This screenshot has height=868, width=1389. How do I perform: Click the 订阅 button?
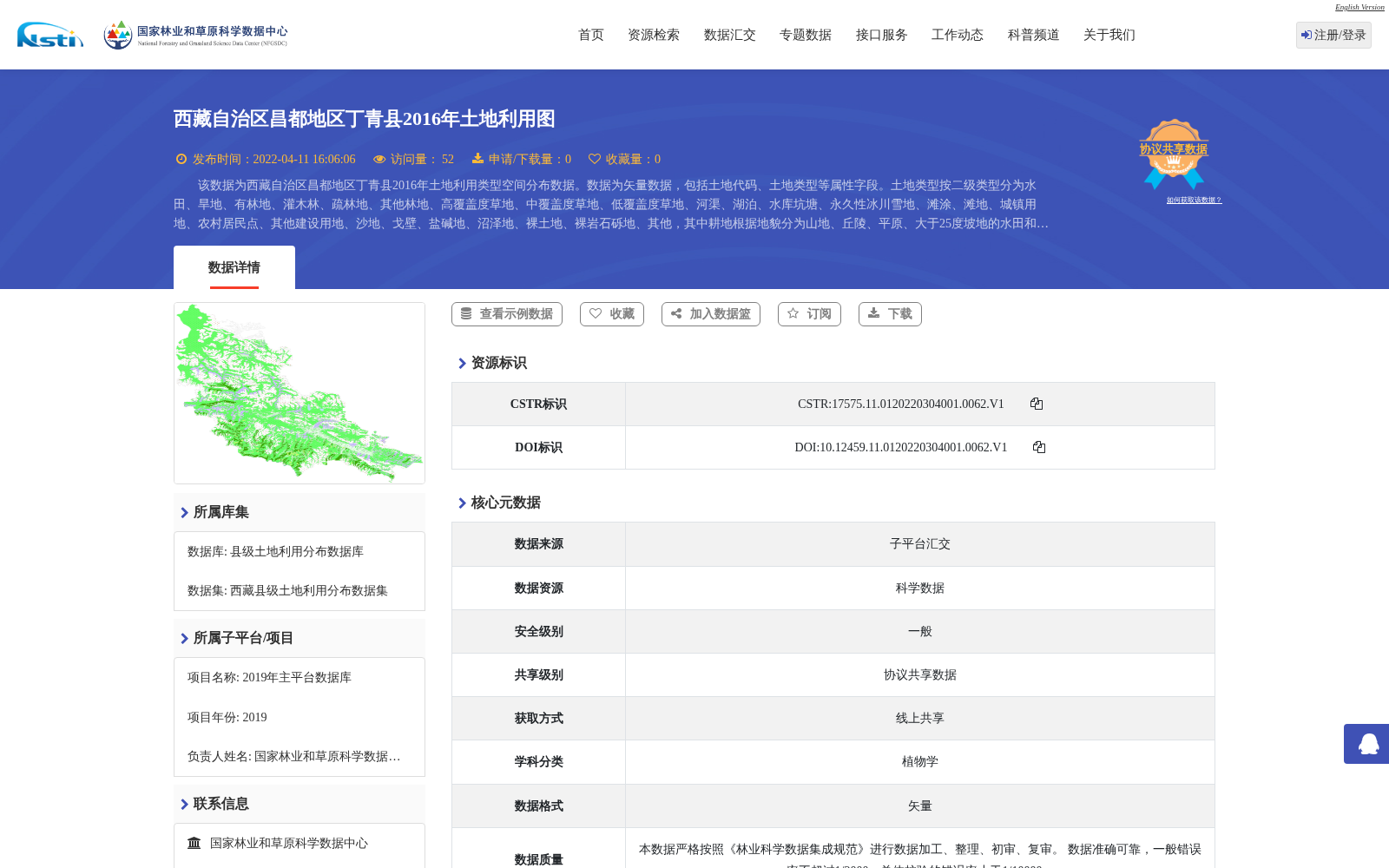tap(810, 314)
